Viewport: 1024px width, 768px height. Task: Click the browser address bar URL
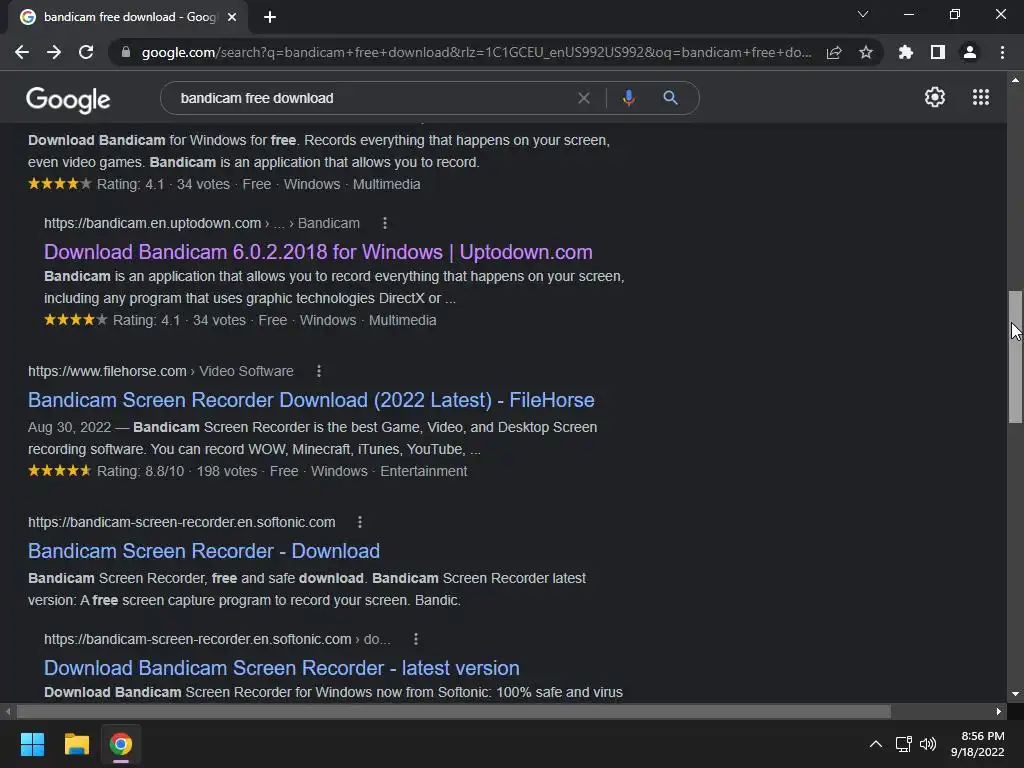tap(477, 52)
